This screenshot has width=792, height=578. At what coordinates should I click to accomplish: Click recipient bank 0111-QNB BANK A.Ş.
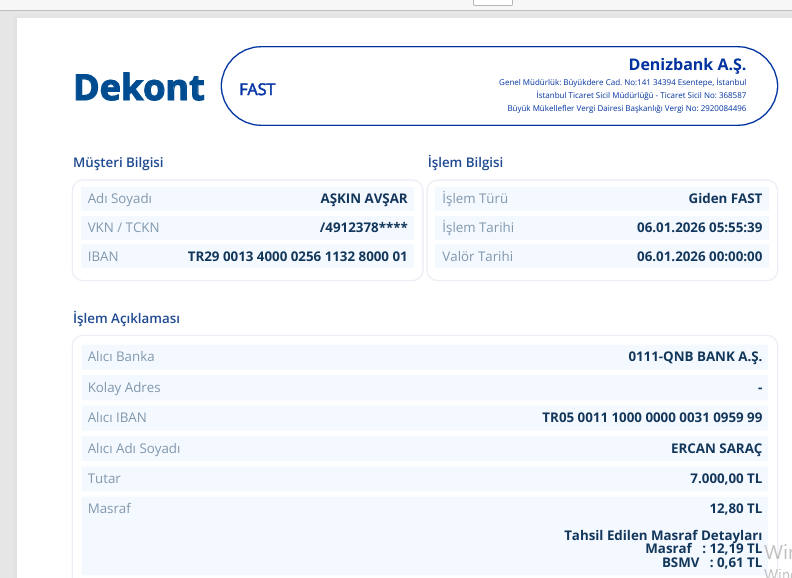click(x=695, y=357)
